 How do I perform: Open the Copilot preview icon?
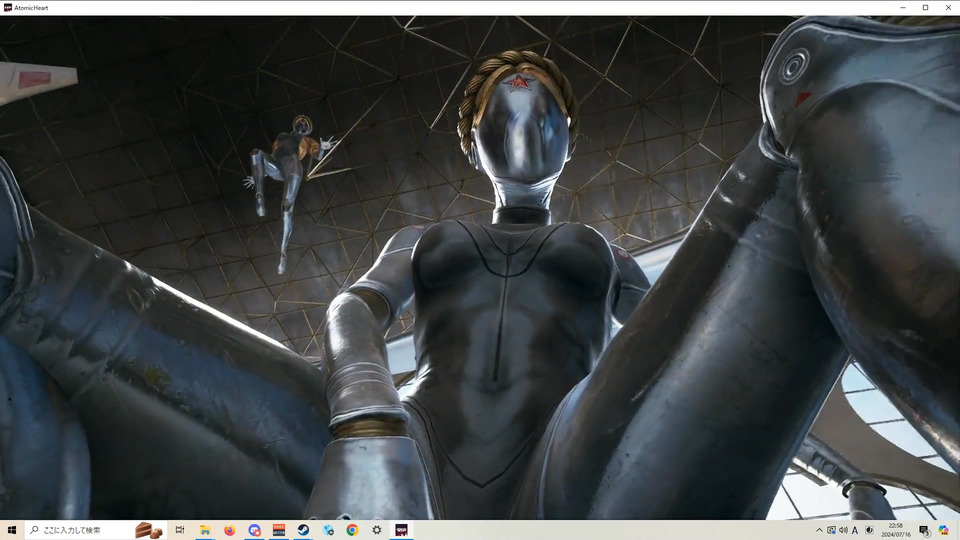pos(943,530)
